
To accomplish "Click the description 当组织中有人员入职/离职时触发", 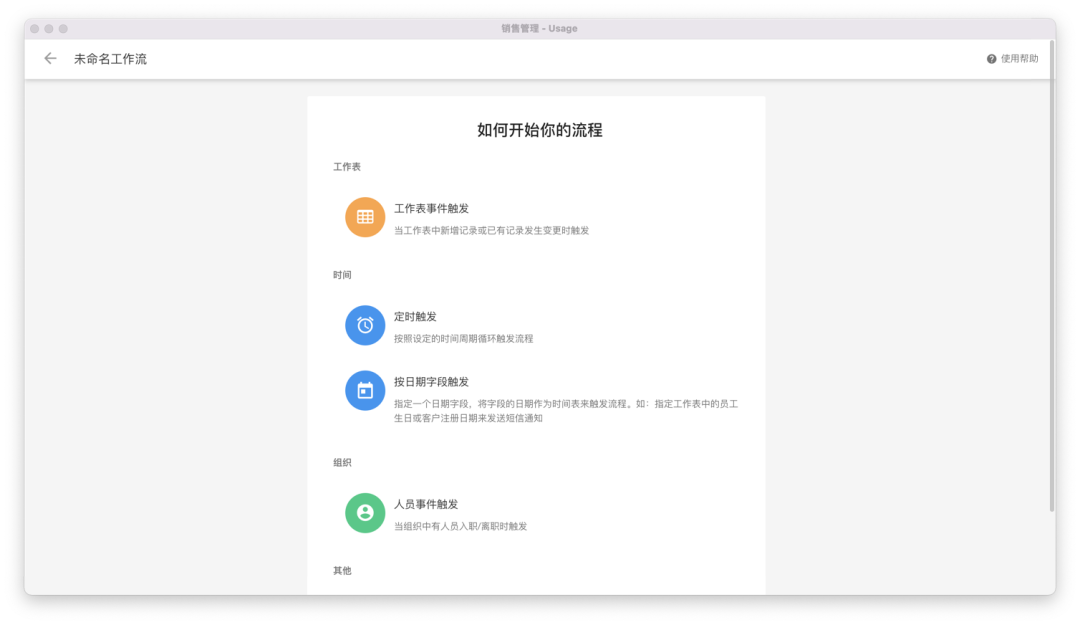I will point(460,526).
